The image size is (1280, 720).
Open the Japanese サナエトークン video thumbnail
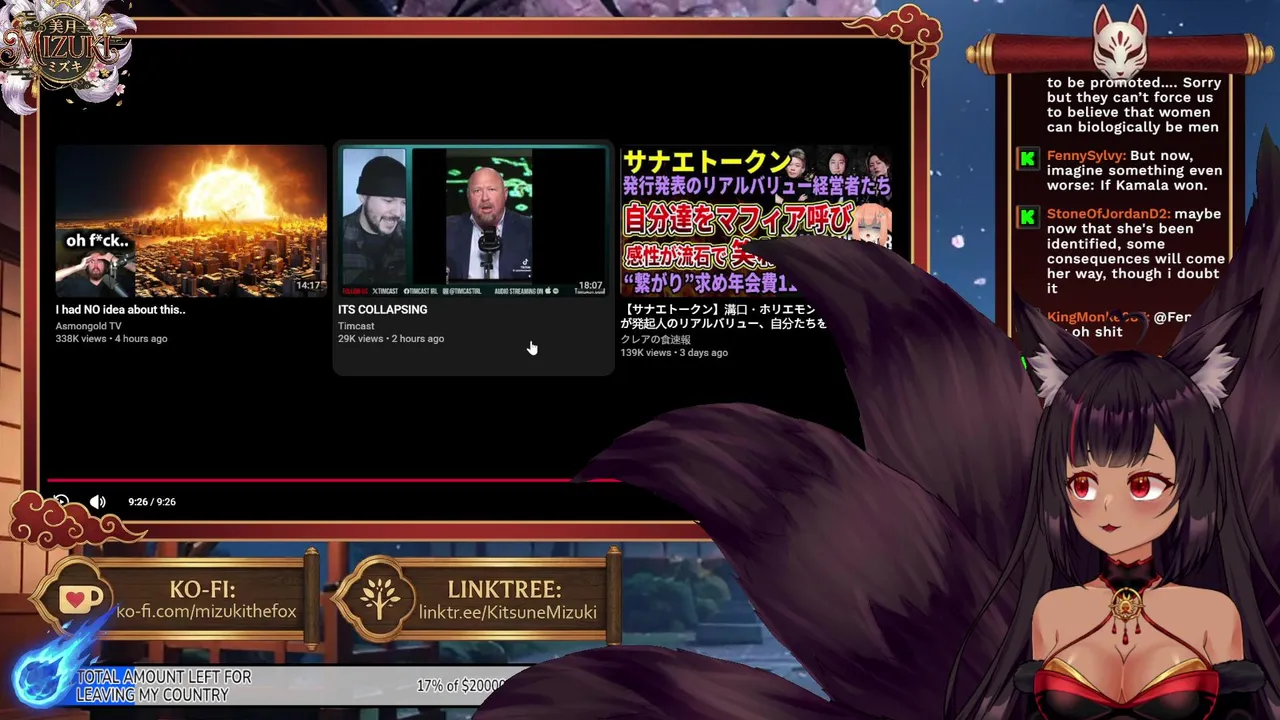click(x=755, y=221)
